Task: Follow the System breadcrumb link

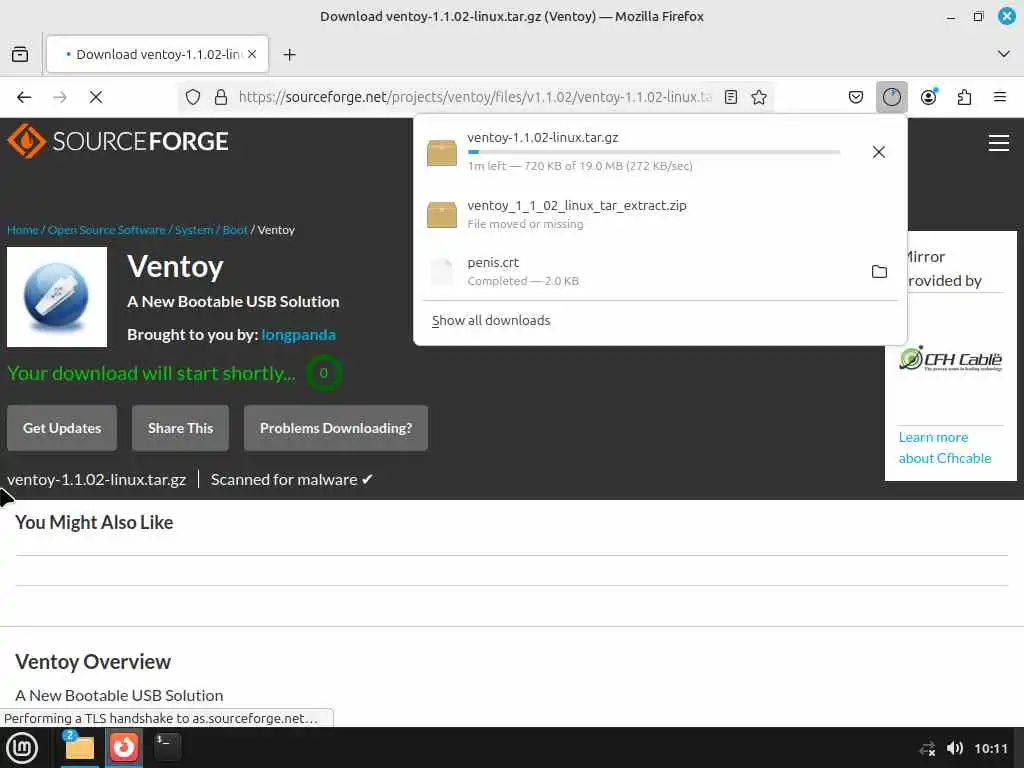Action: click(x=193, y=230)
